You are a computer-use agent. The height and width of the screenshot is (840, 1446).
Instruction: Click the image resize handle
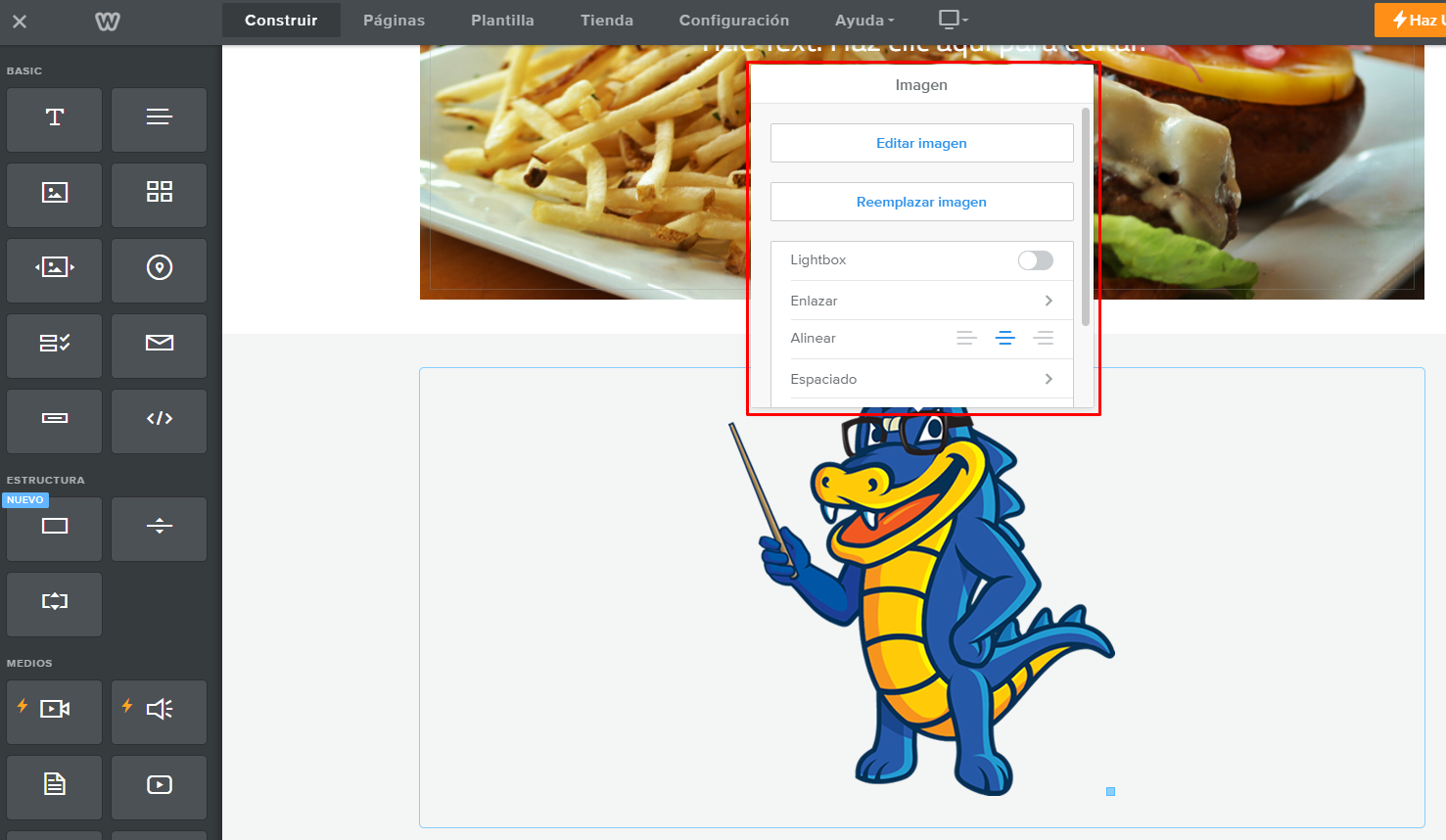tap(1110, 791)
